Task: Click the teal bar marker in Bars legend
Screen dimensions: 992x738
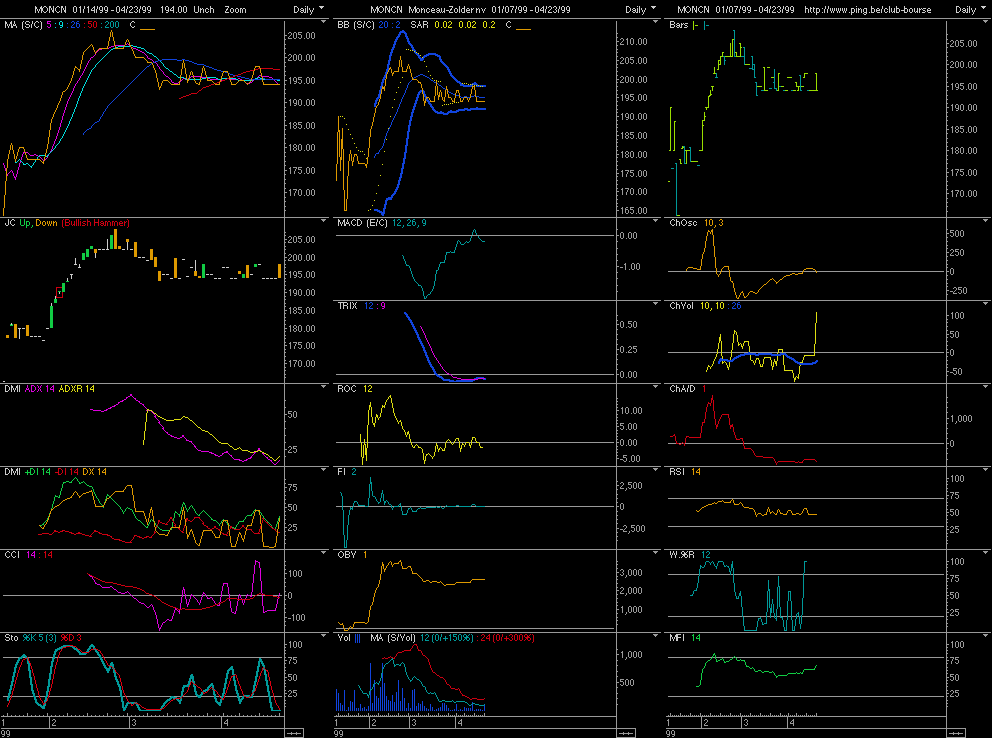Action: click(x=706, y=25)
